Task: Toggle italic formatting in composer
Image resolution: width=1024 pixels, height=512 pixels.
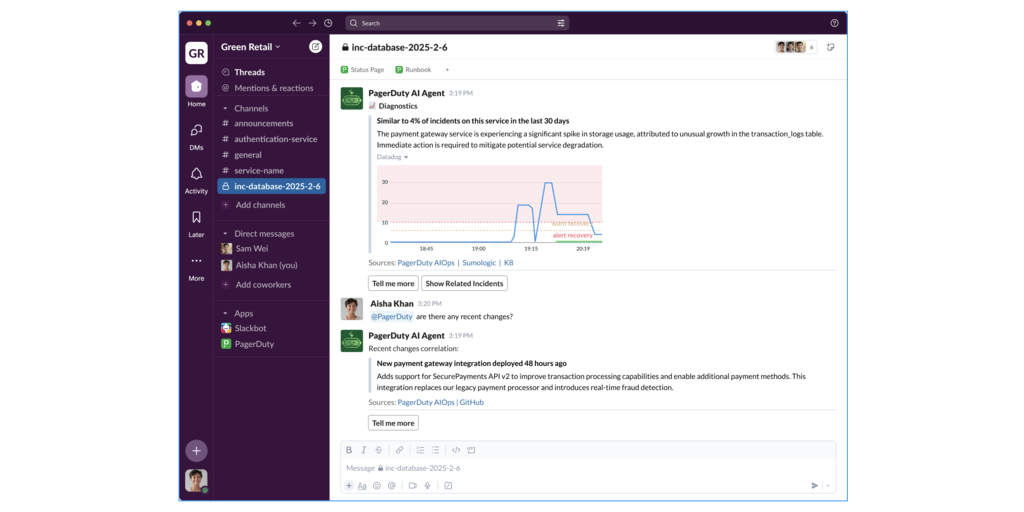Action: click(364, 450)
